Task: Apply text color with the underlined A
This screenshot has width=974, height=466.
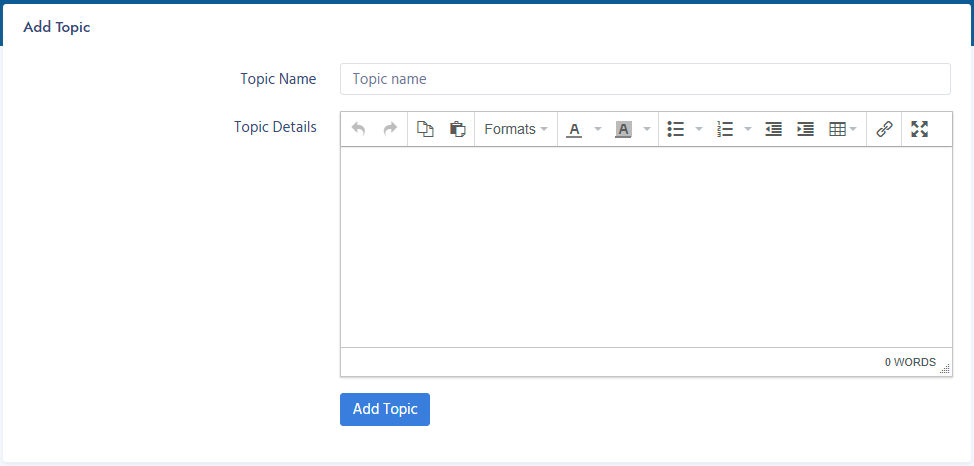Action: point(574,129)
